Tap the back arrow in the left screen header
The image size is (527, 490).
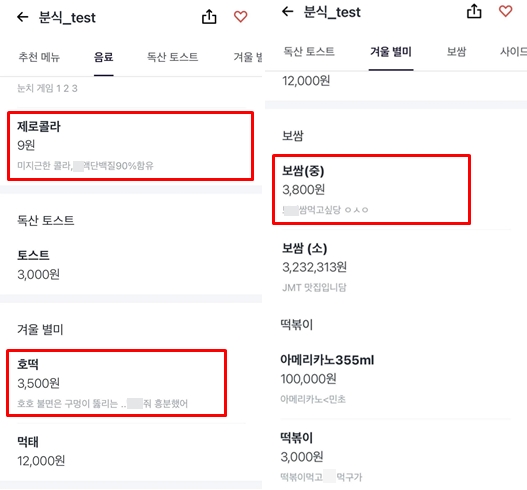(x=23, y=17)
